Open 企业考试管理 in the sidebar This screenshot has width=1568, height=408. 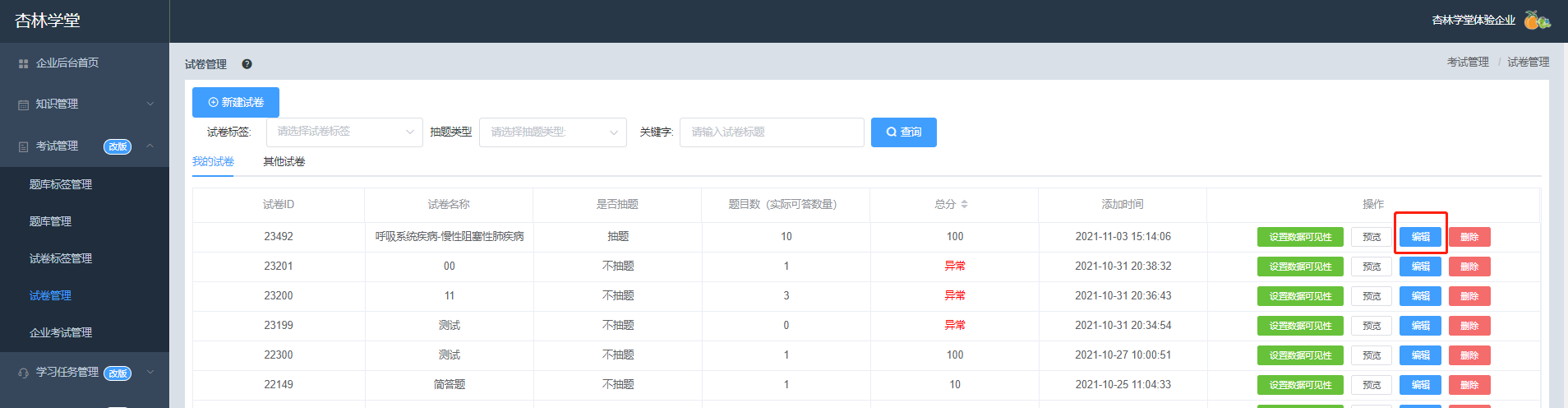tap(61, 332)
